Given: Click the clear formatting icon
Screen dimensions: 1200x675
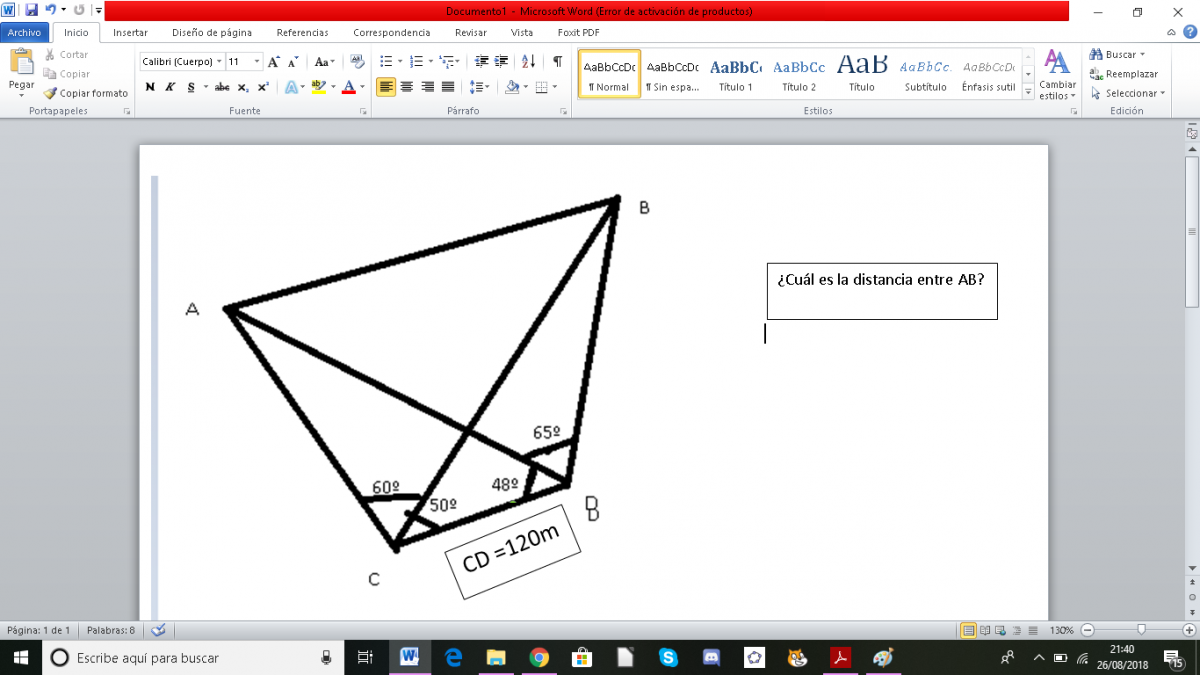Looking at the screenshot, I should 357,62.
